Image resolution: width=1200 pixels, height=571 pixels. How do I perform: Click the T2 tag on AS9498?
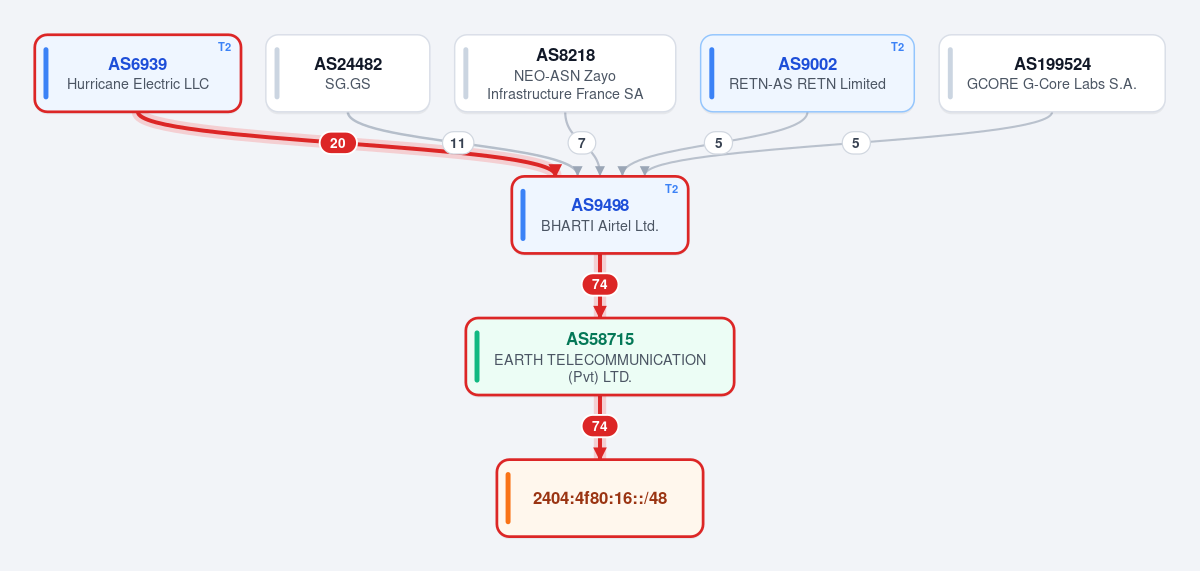(x=672, y=188)
